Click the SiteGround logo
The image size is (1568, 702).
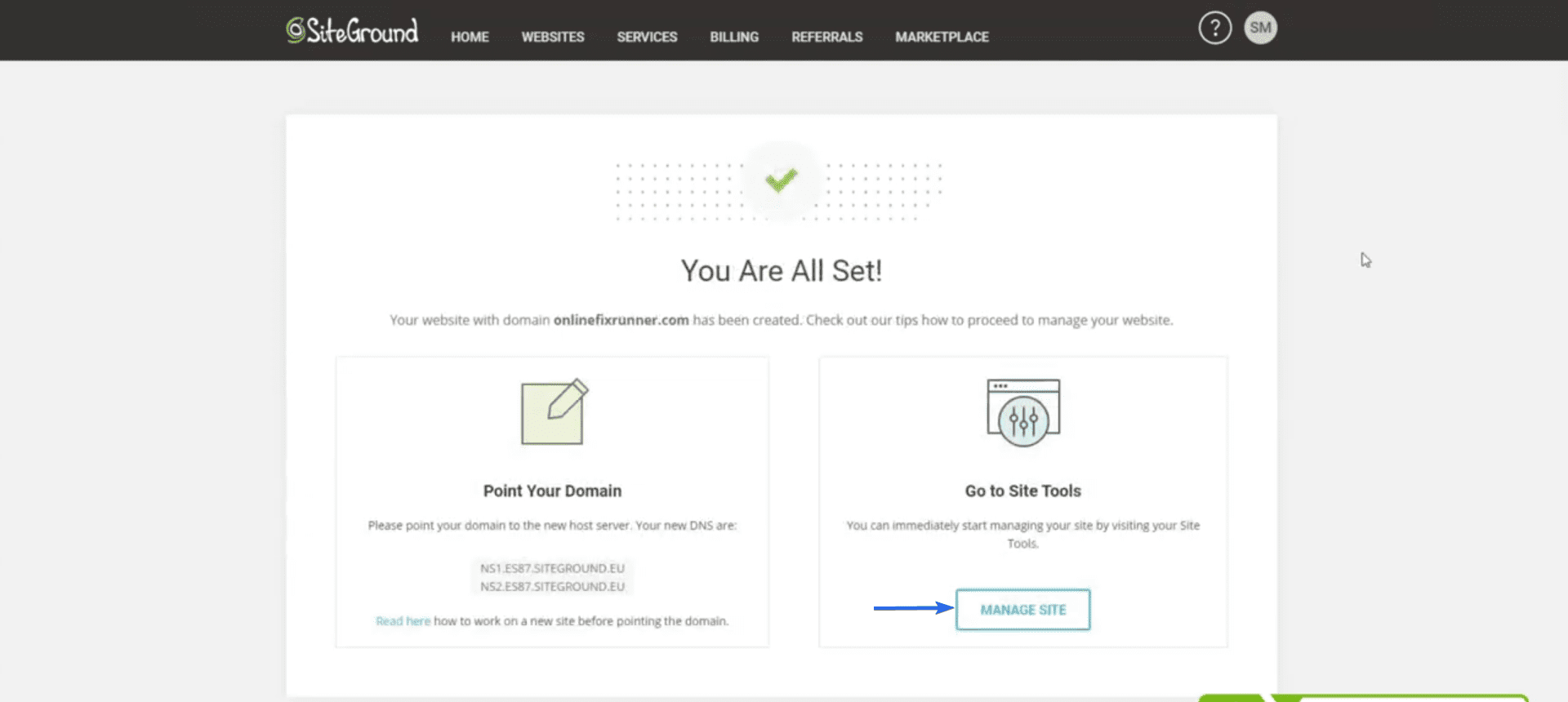pyautogui.click(x=352, y=31)
